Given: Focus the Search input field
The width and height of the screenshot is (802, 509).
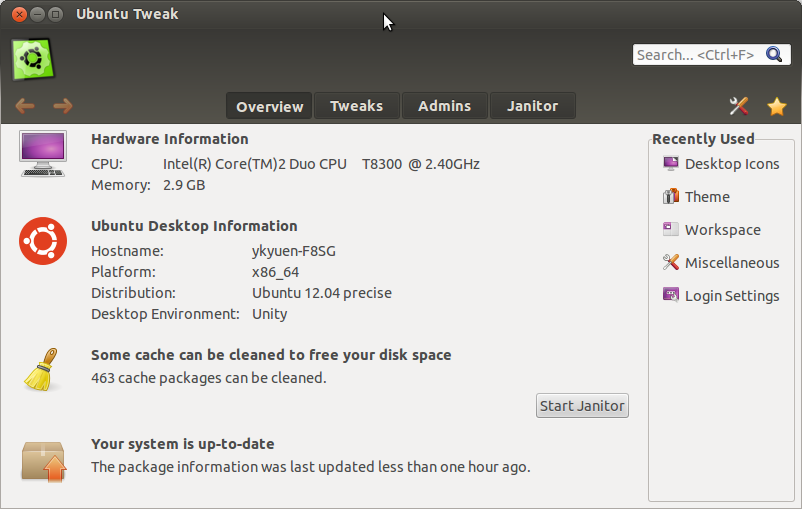Looking at the screenshot, I should pyautogui.click(x=695, y=55).
